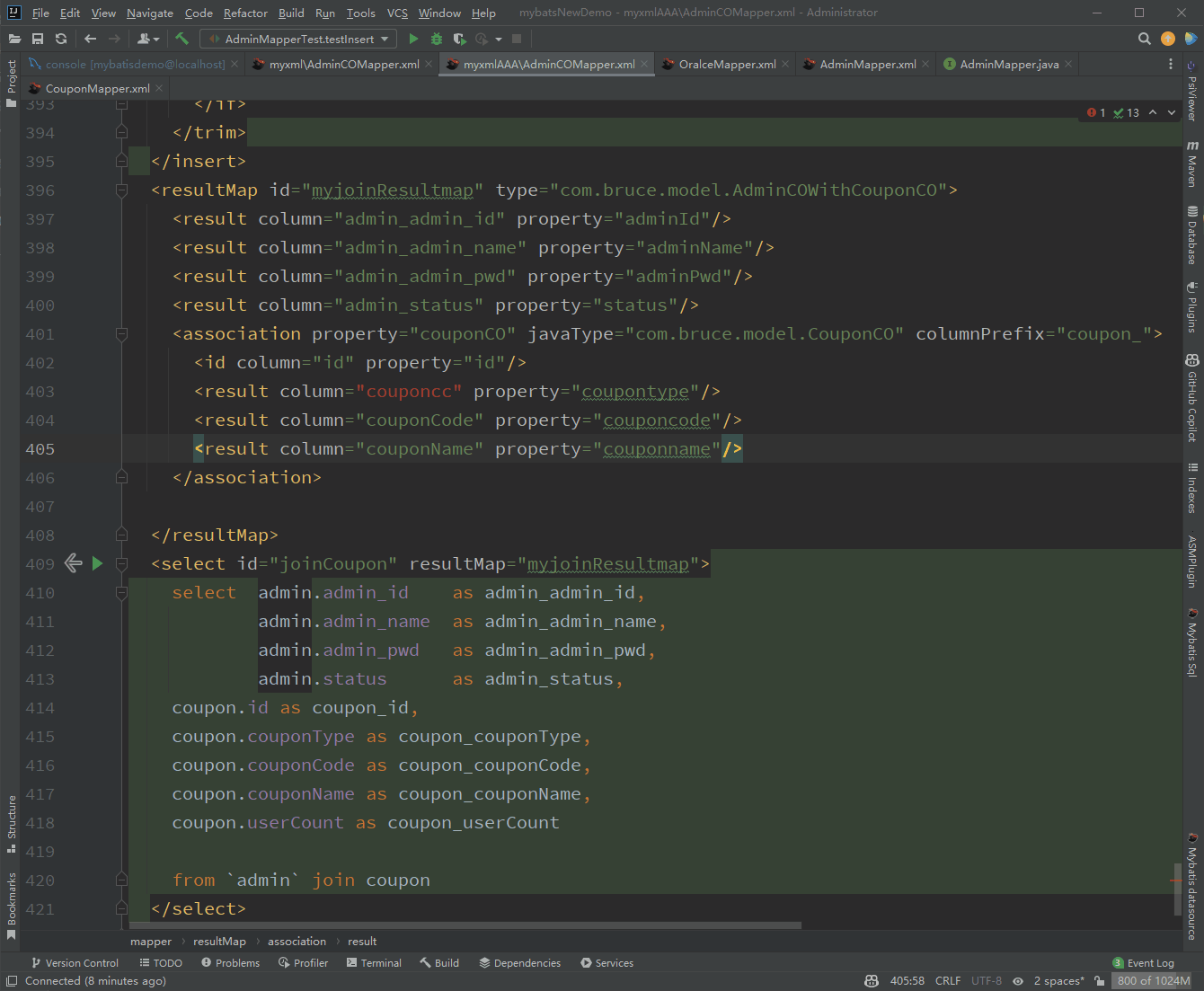This screenshot has height=991, width=1204.
Task: Click the Save All disk icon
Action: click(38, 39)
